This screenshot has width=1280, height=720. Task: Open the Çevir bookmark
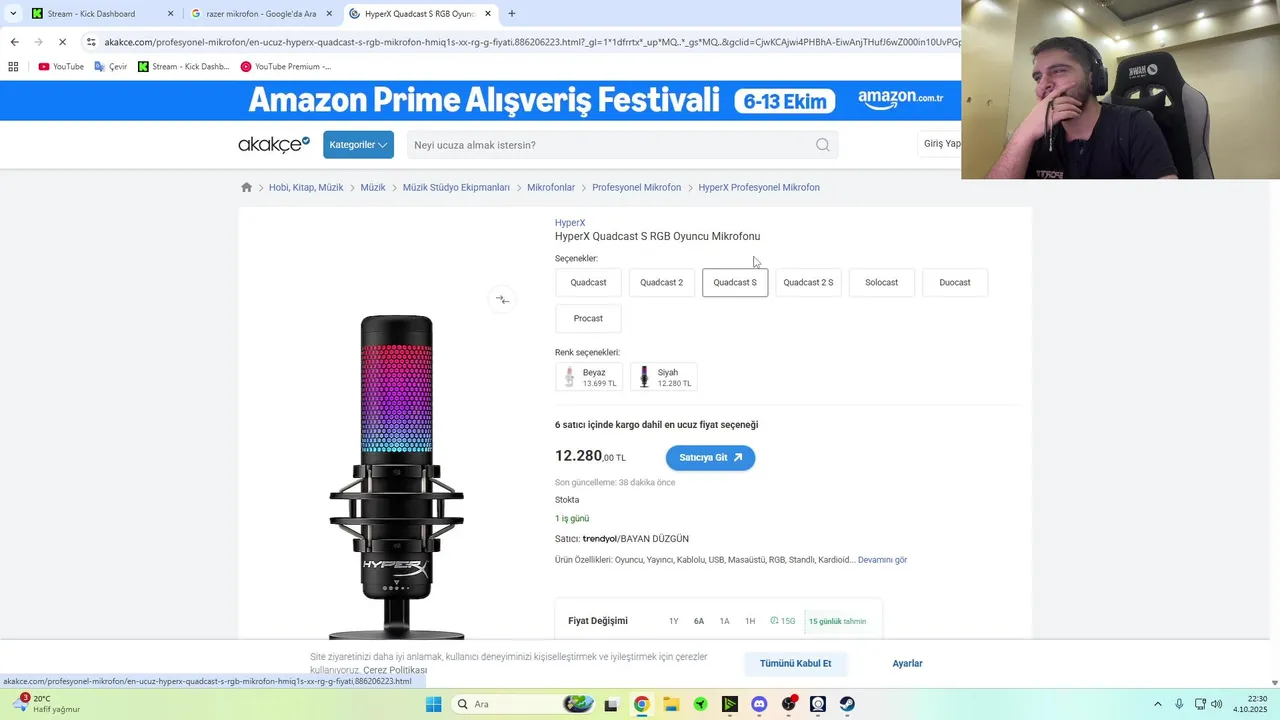[111, 67]
